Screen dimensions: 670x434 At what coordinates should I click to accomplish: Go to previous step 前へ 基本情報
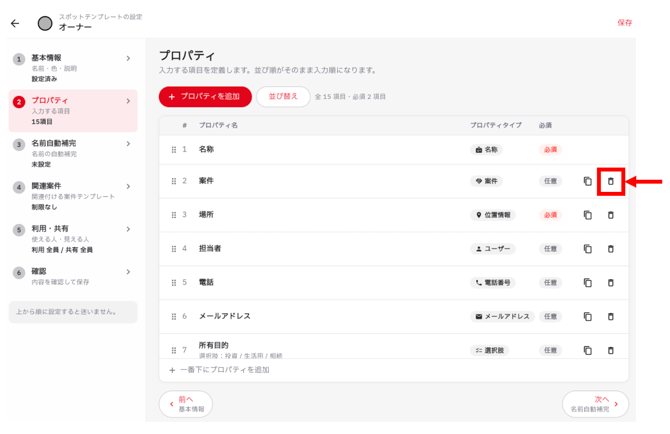[186, 404]
